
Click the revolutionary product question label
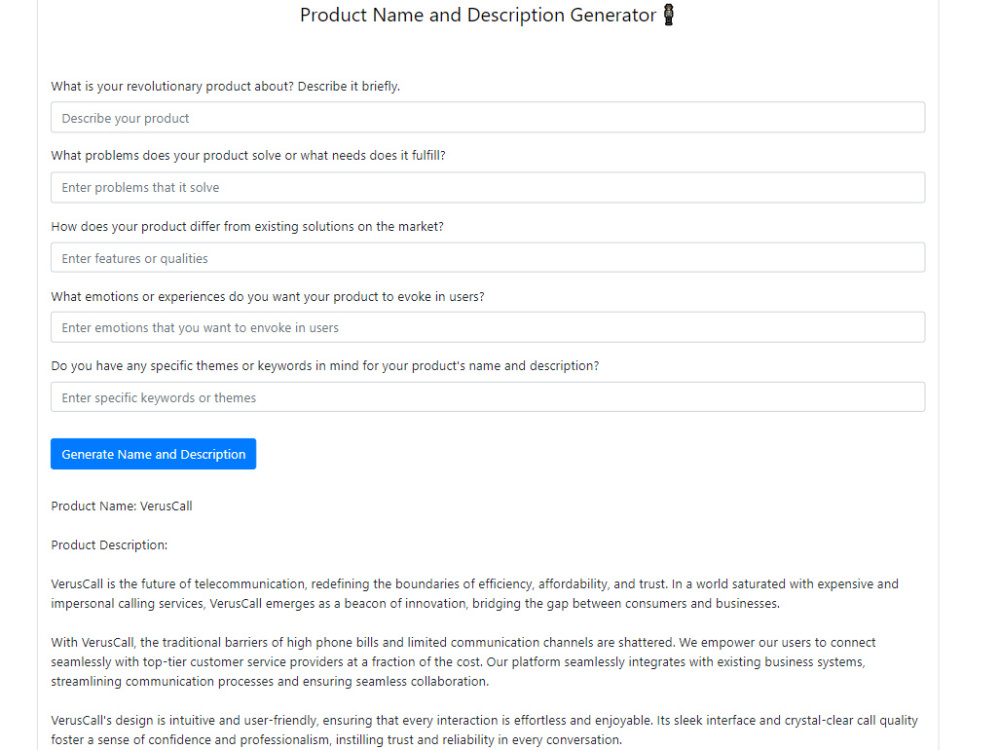(x=225, y=86)
